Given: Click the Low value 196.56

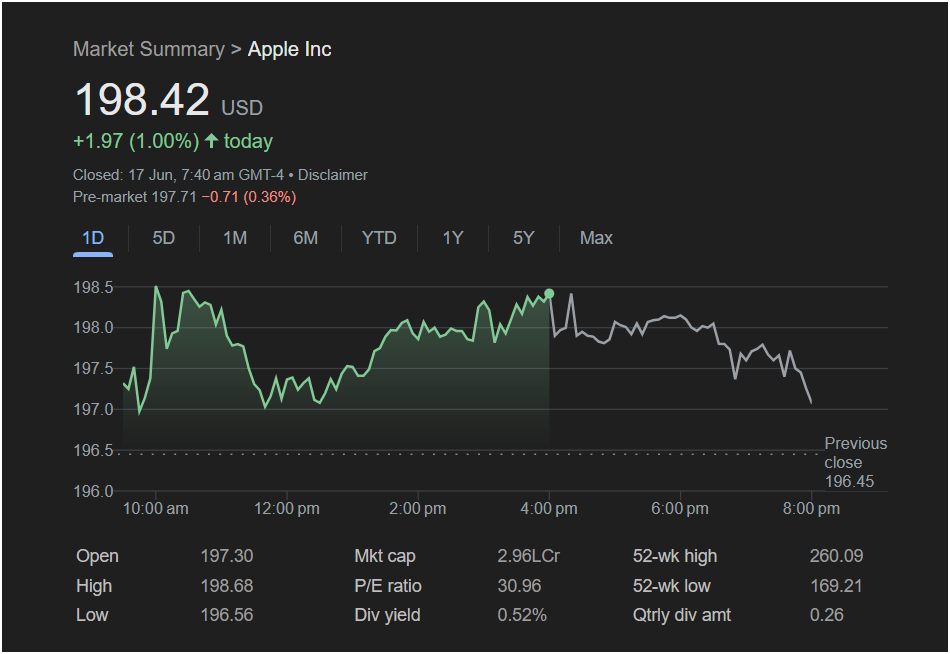Looking at the screenshot, I should click(227, 615).
